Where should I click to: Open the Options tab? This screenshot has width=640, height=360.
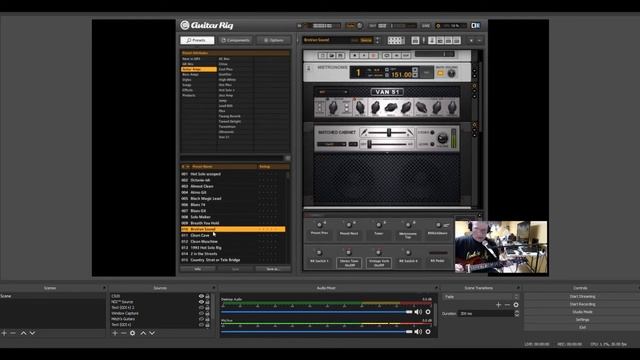point(273,40)
